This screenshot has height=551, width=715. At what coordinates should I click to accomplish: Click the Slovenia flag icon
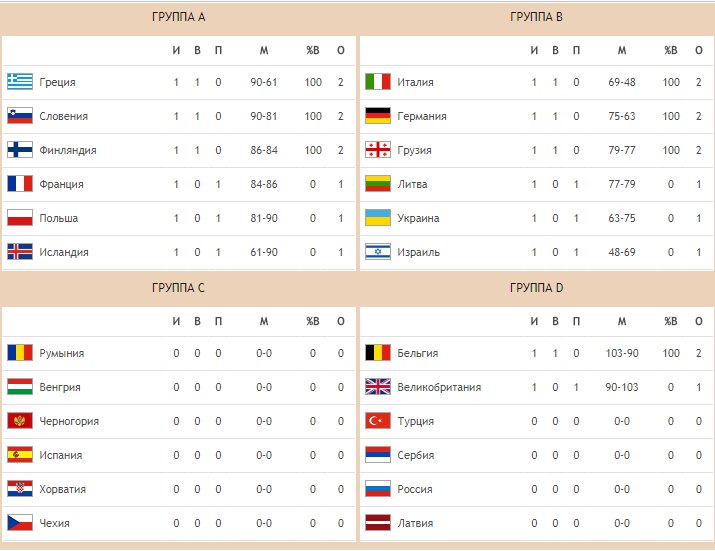pyautogui.click(x=20, y=116)
